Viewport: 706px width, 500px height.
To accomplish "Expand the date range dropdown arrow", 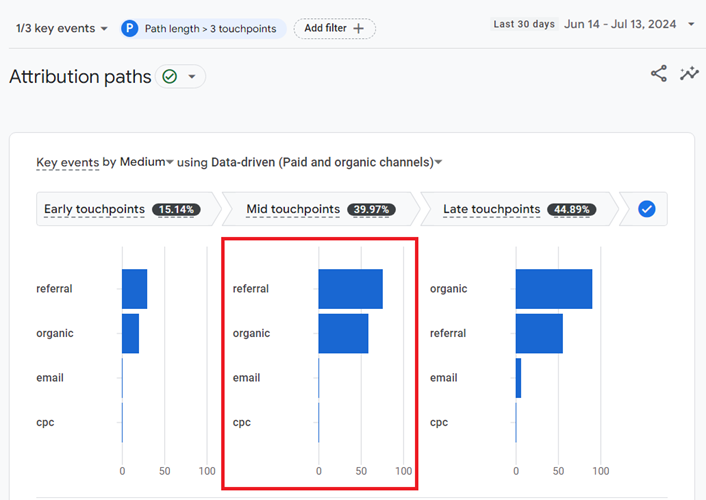I will (691, 24).
